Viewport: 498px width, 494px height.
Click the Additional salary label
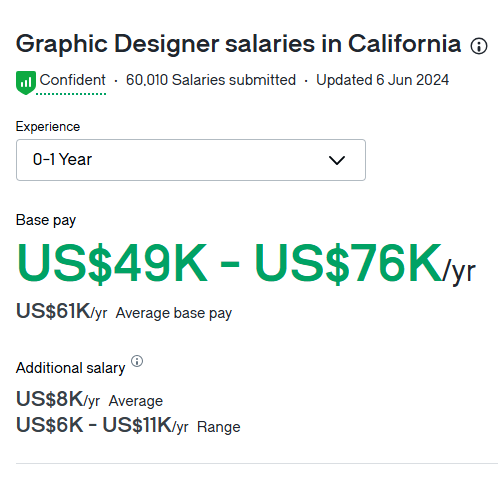click(71, 368)
